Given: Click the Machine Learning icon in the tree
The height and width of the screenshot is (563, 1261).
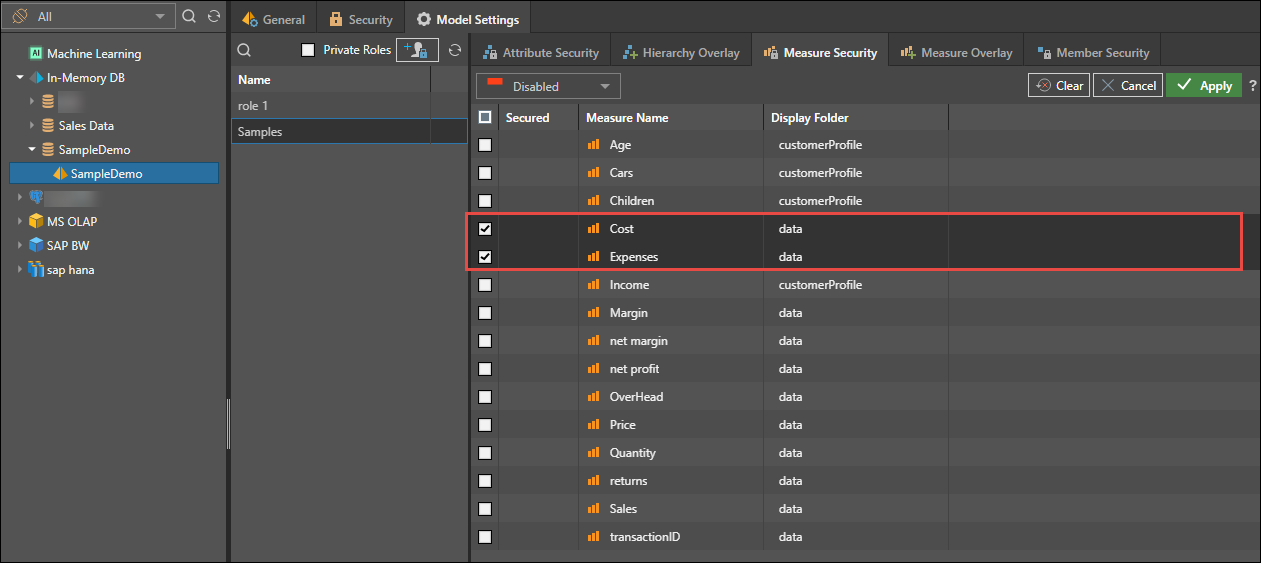Looking at the screenshot, I should [x=35, y=54].
